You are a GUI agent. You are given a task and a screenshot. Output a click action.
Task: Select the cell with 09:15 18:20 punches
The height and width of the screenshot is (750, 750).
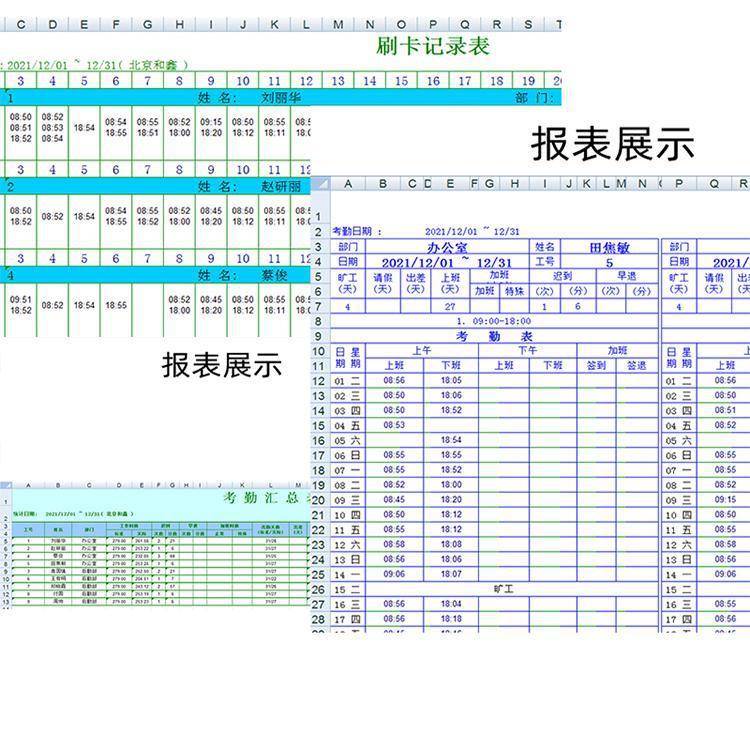pos(211,133)
